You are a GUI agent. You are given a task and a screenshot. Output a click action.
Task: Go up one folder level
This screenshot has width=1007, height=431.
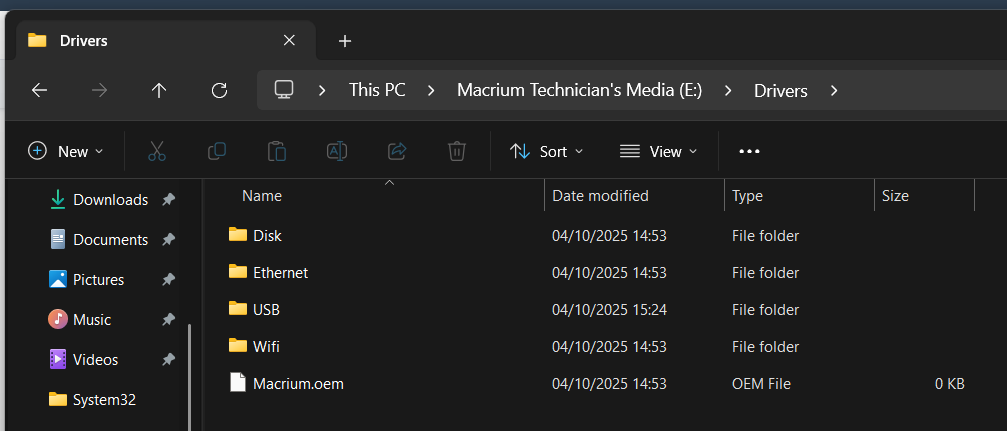tap(158, 90)
